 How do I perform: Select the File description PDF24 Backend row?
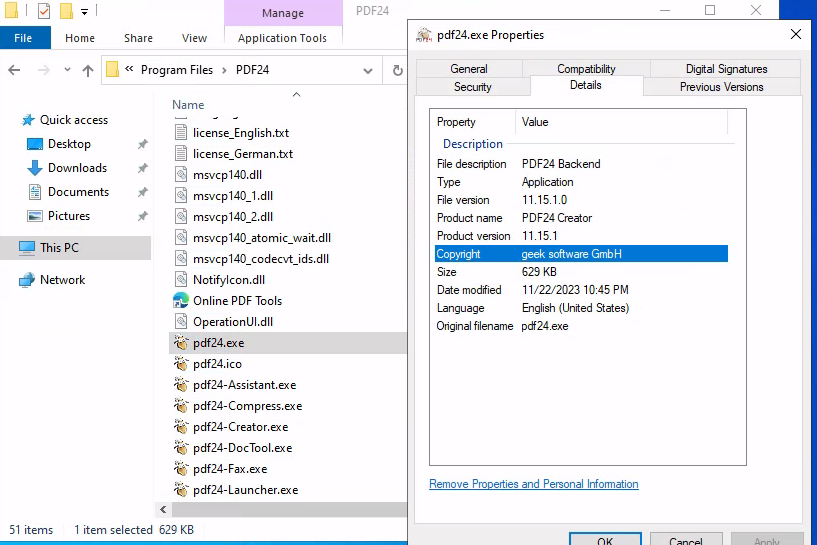(x=581, y=164)
